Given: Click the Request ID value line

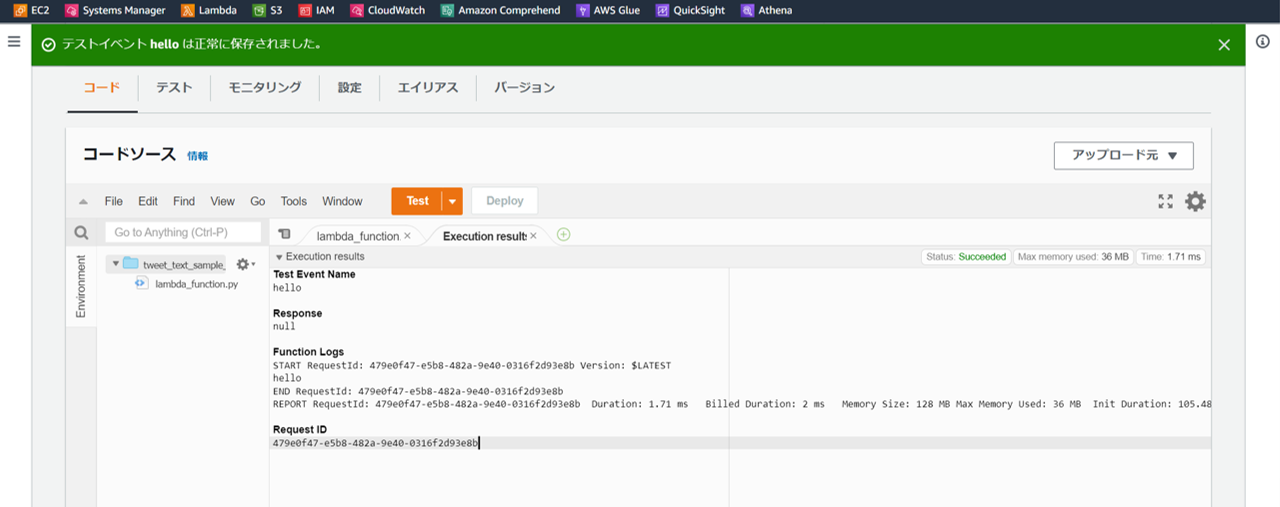Looking at the screenshot, I should click(376, 442).
